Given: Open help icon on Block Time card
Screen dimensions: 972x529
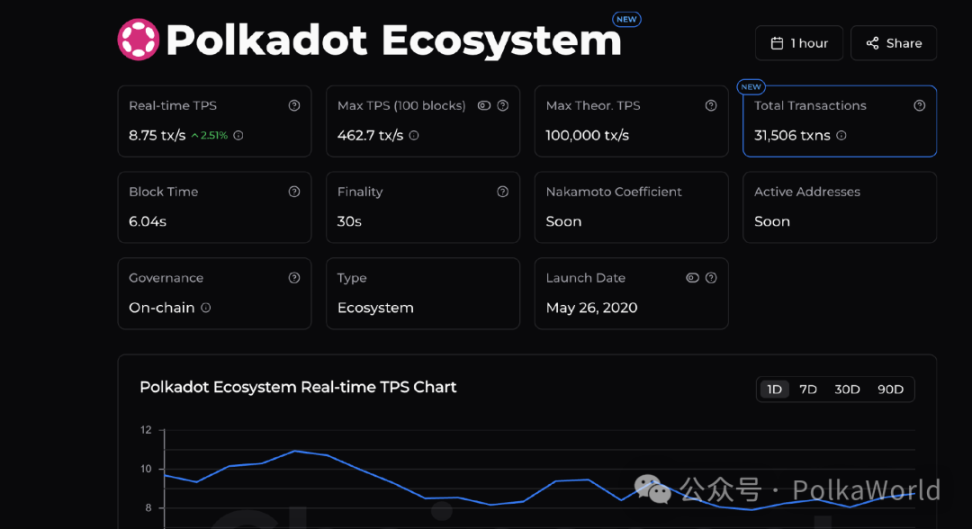Looking at the screenshot, I should coord(294,192).
